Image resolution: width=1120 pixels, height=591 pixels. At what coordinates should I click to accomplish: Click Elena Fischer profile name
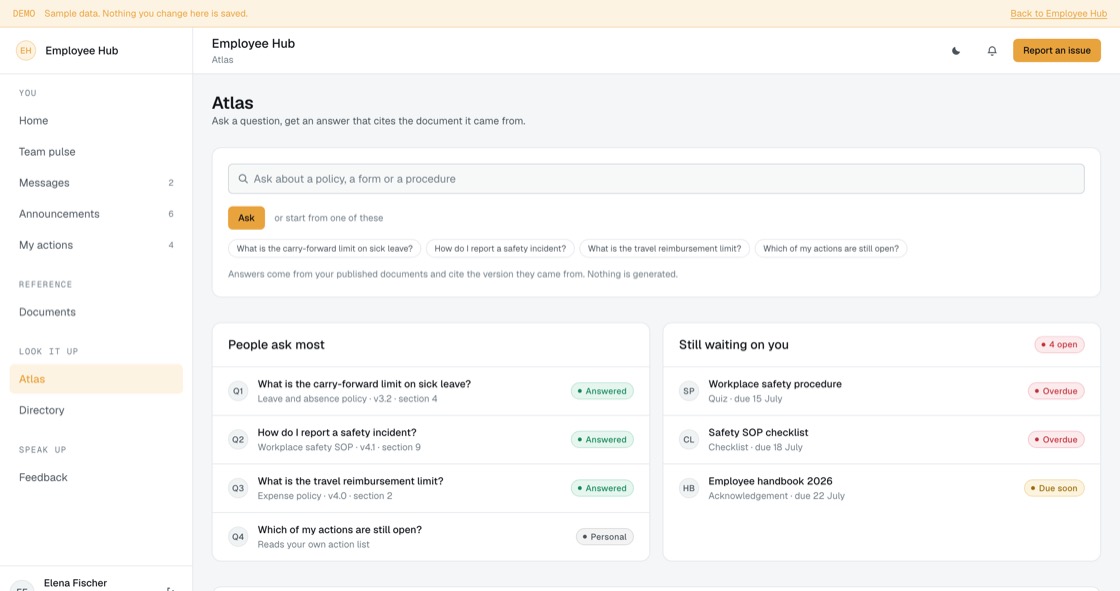[75, 583]
